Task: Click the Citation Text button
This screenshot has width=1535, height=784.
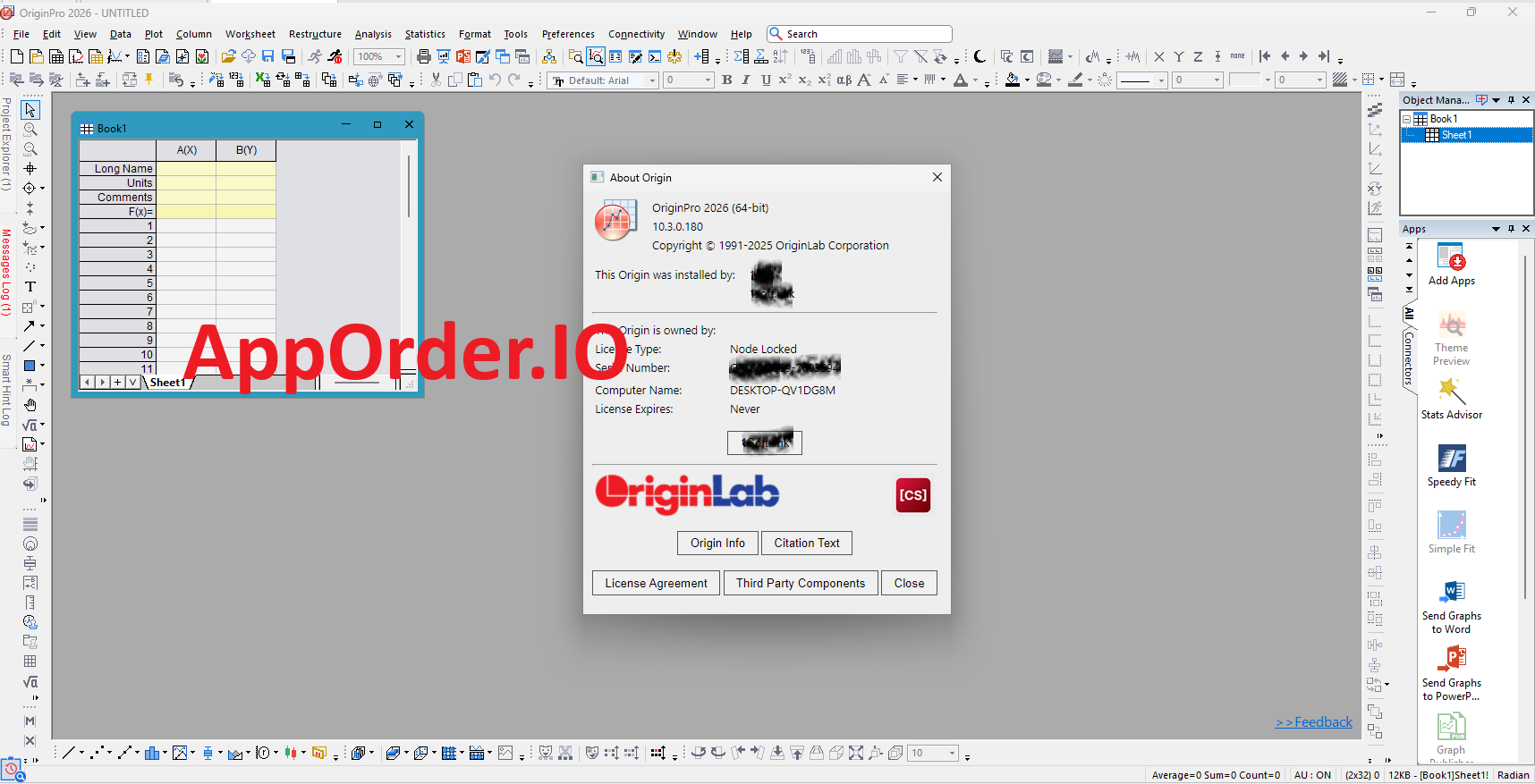Action: tap(807, 543)
